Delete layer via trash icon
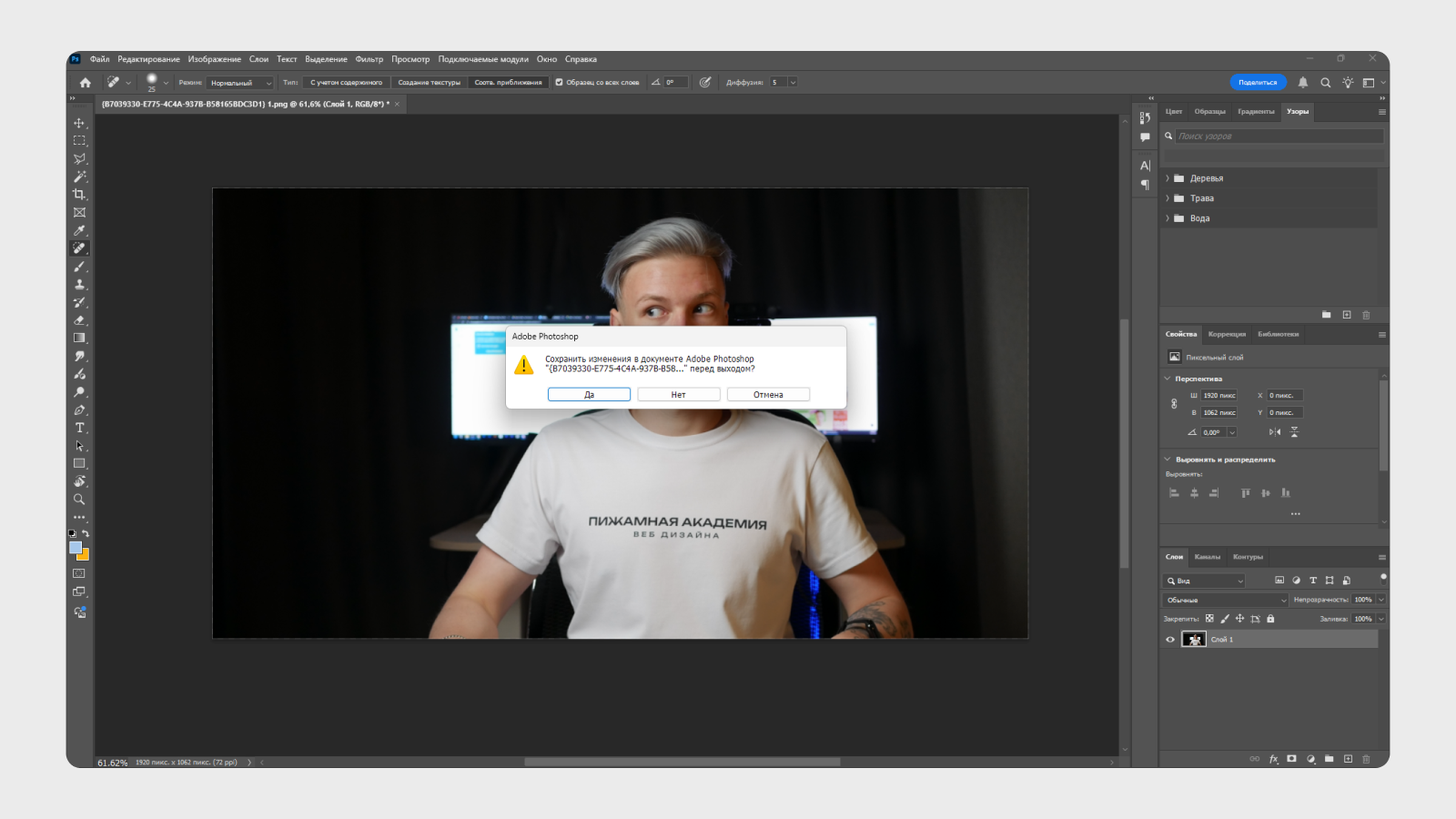 click(x=1366, y=759)
